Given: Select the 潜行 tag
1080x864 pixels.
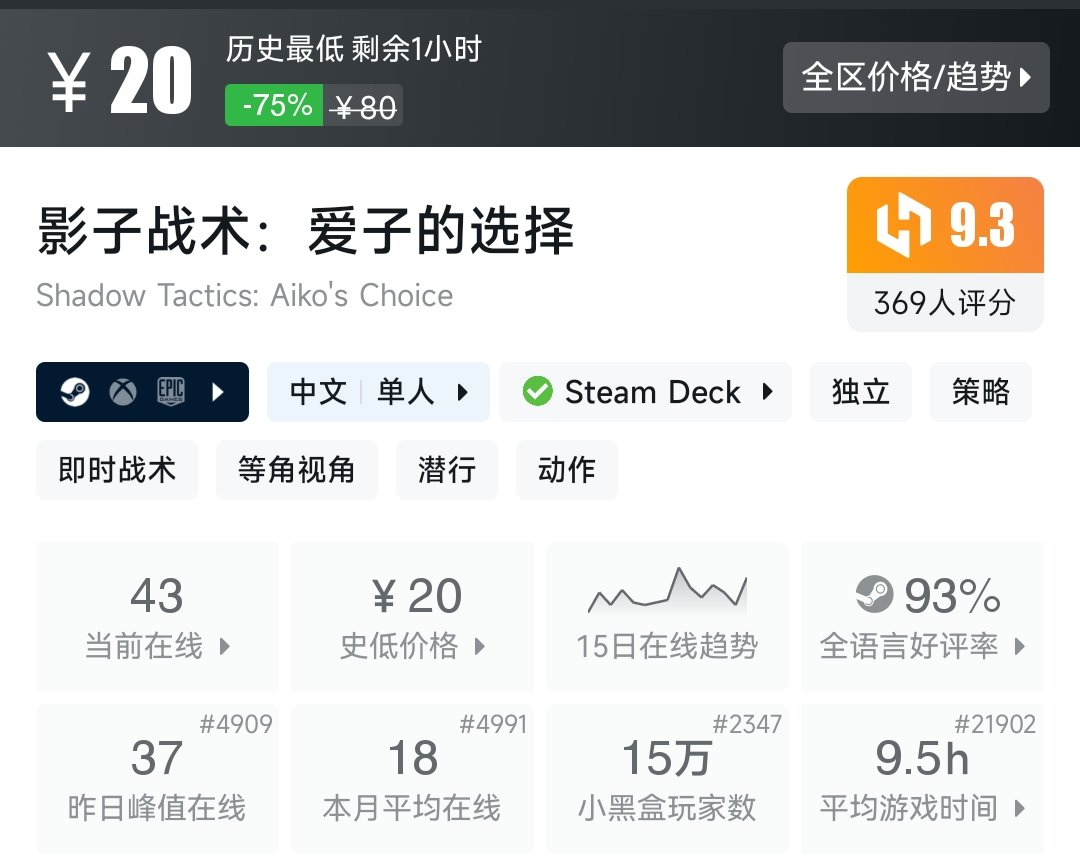Looking at the screenshot, I should point(447,470).
